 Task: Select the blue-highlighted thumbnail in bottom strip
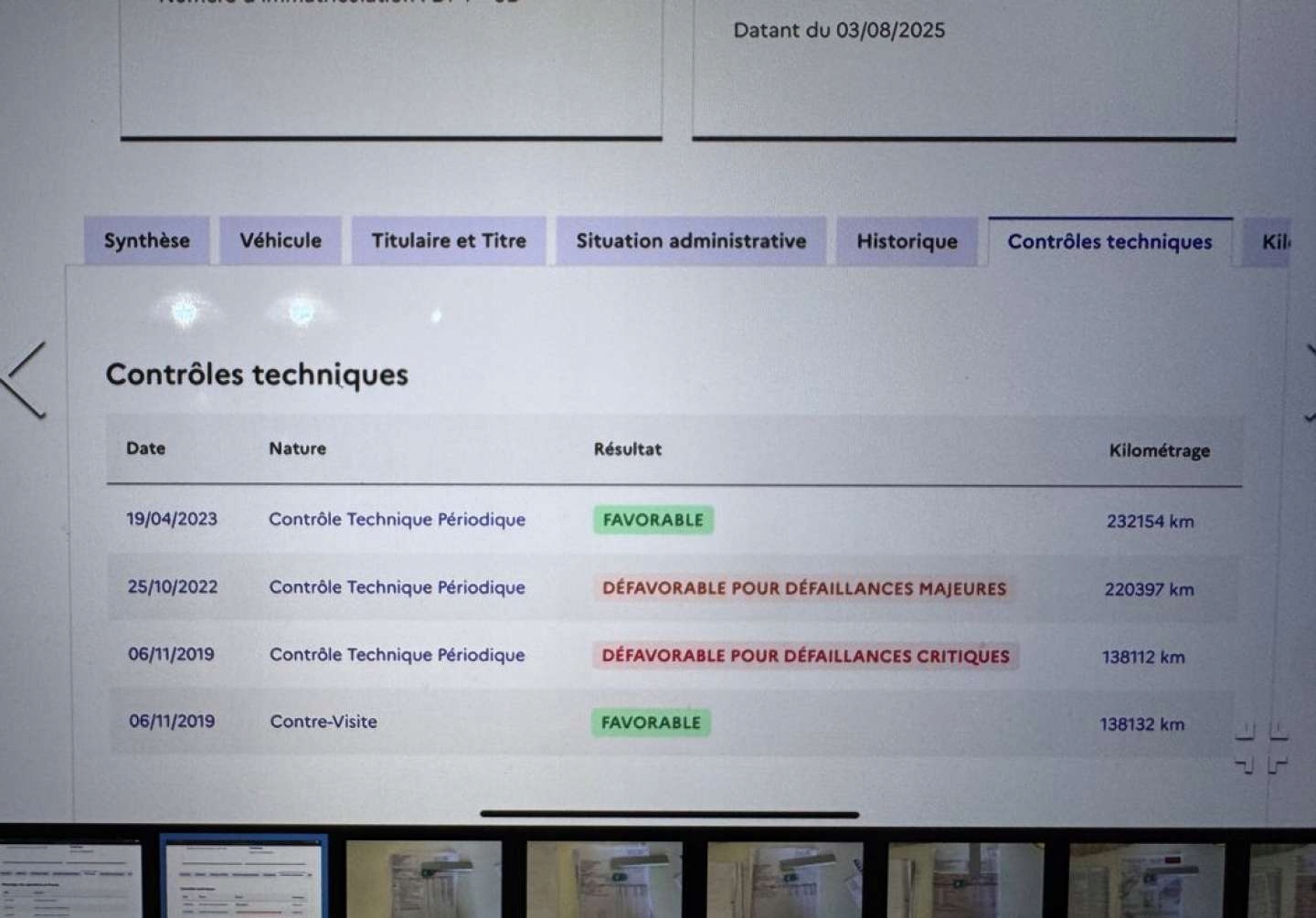click(243, 877)
